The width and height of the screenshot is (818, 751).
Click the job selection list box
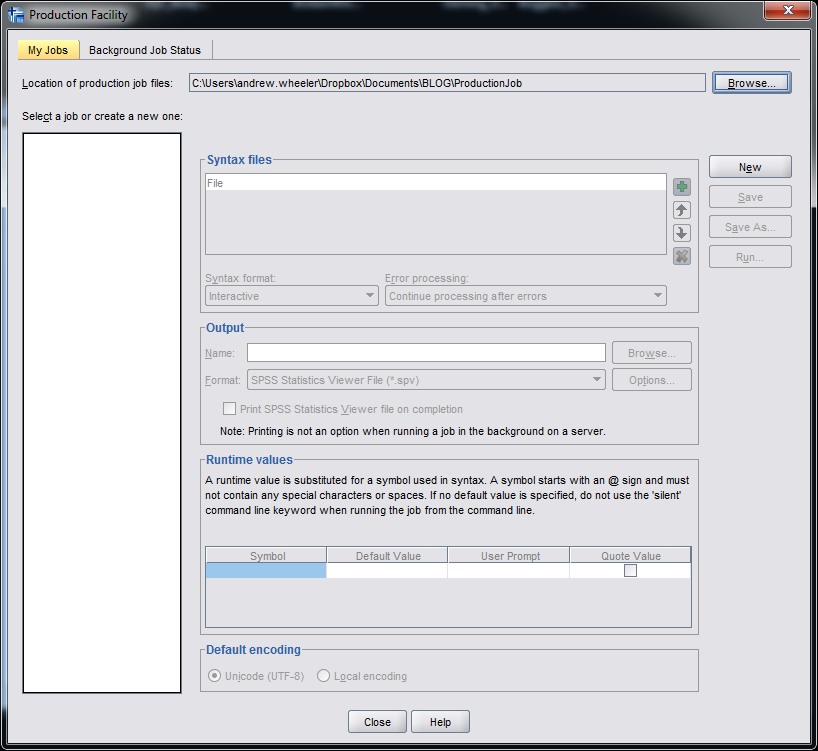tap(102, 413)
